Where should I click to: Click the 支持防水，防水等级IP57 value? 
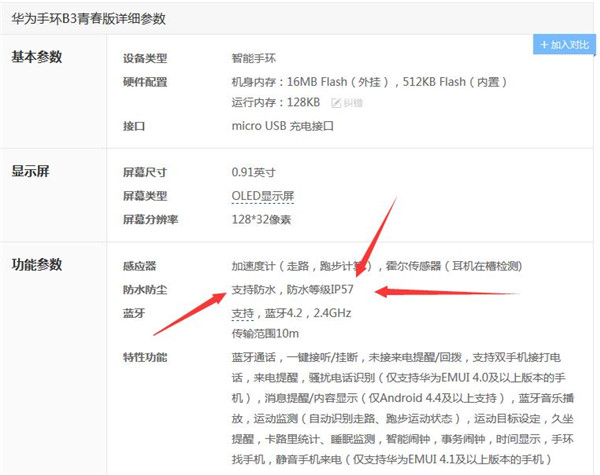click(292, 290)
